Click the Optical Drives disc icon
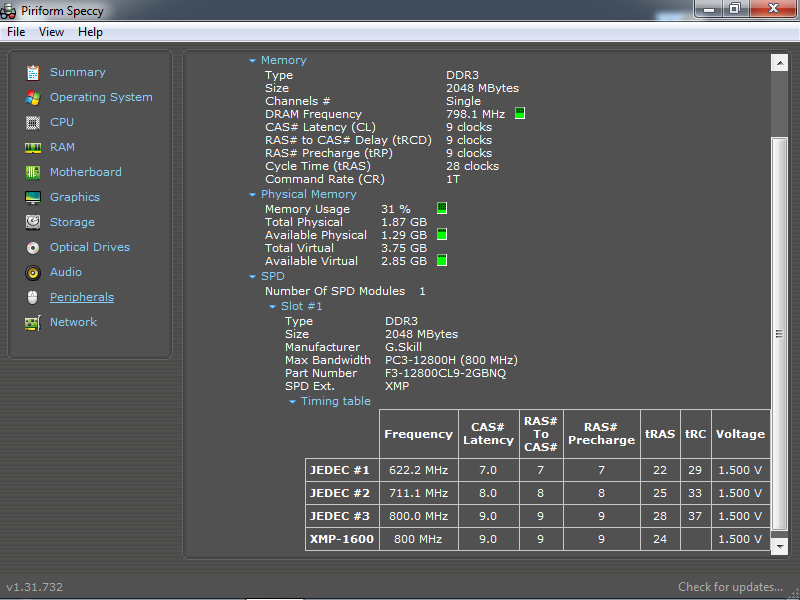The height and width of the screenshot is (600, 800). pos(33,247)
